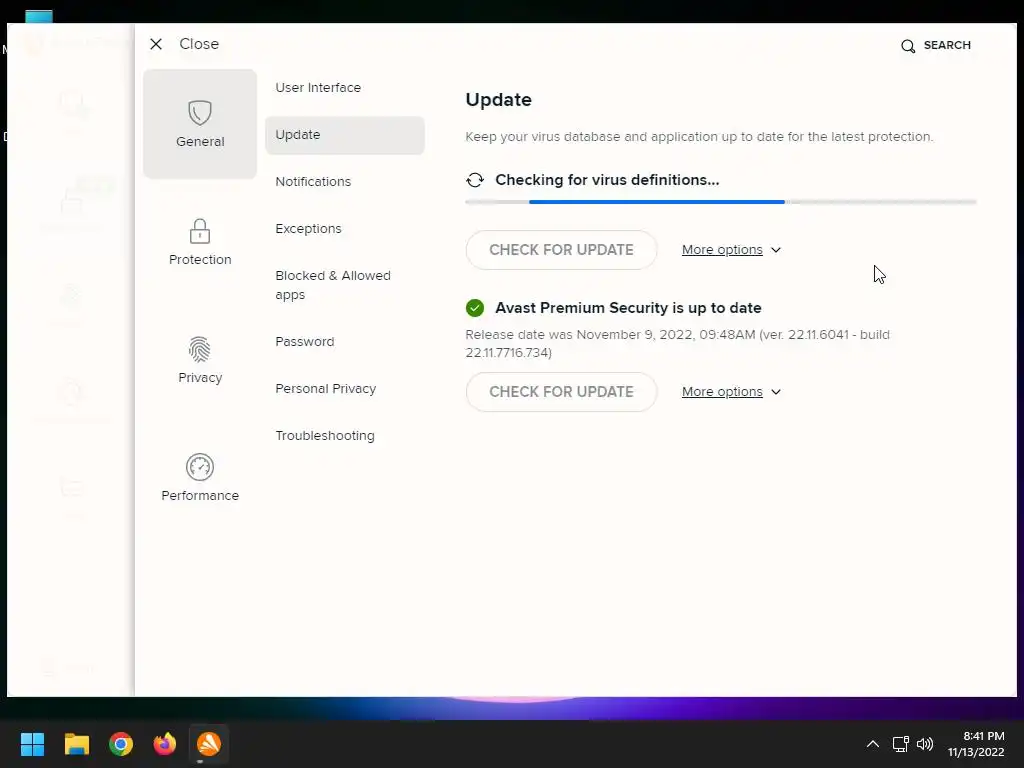Click the 'Avast Premium Security is up to date' text
The height and width of the screenshot is (768, 1024).
[x=628, y=308]
